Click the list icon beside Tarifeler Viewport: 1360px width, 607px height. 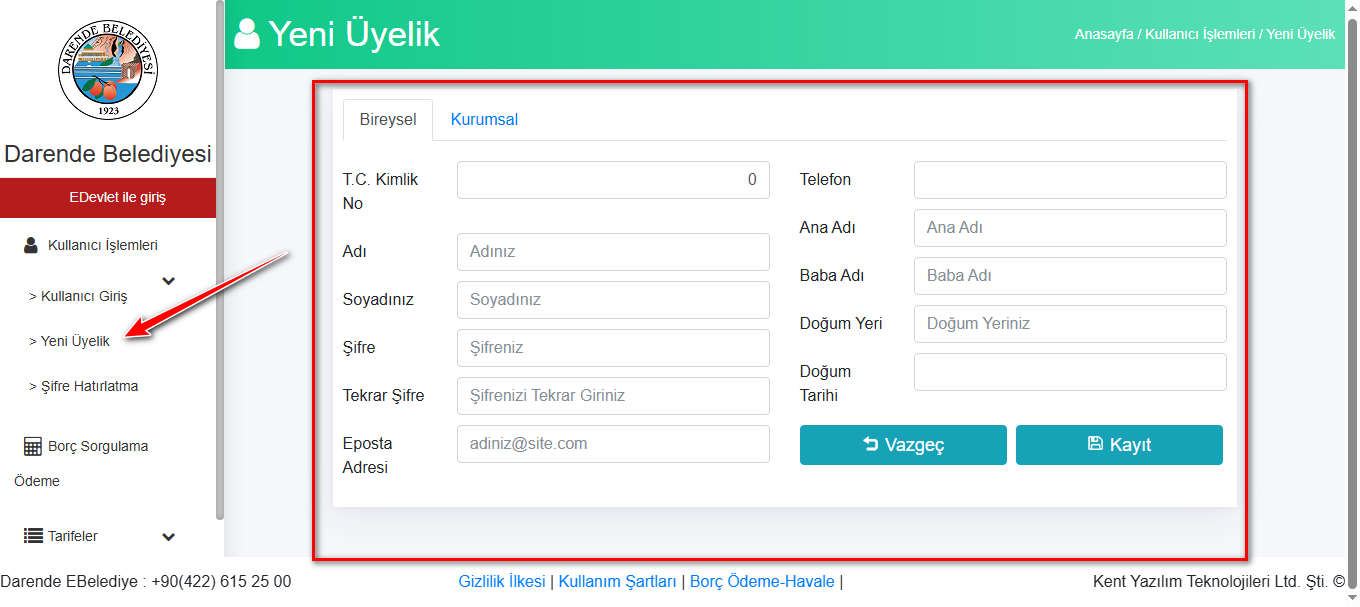(x=32, y=536)
